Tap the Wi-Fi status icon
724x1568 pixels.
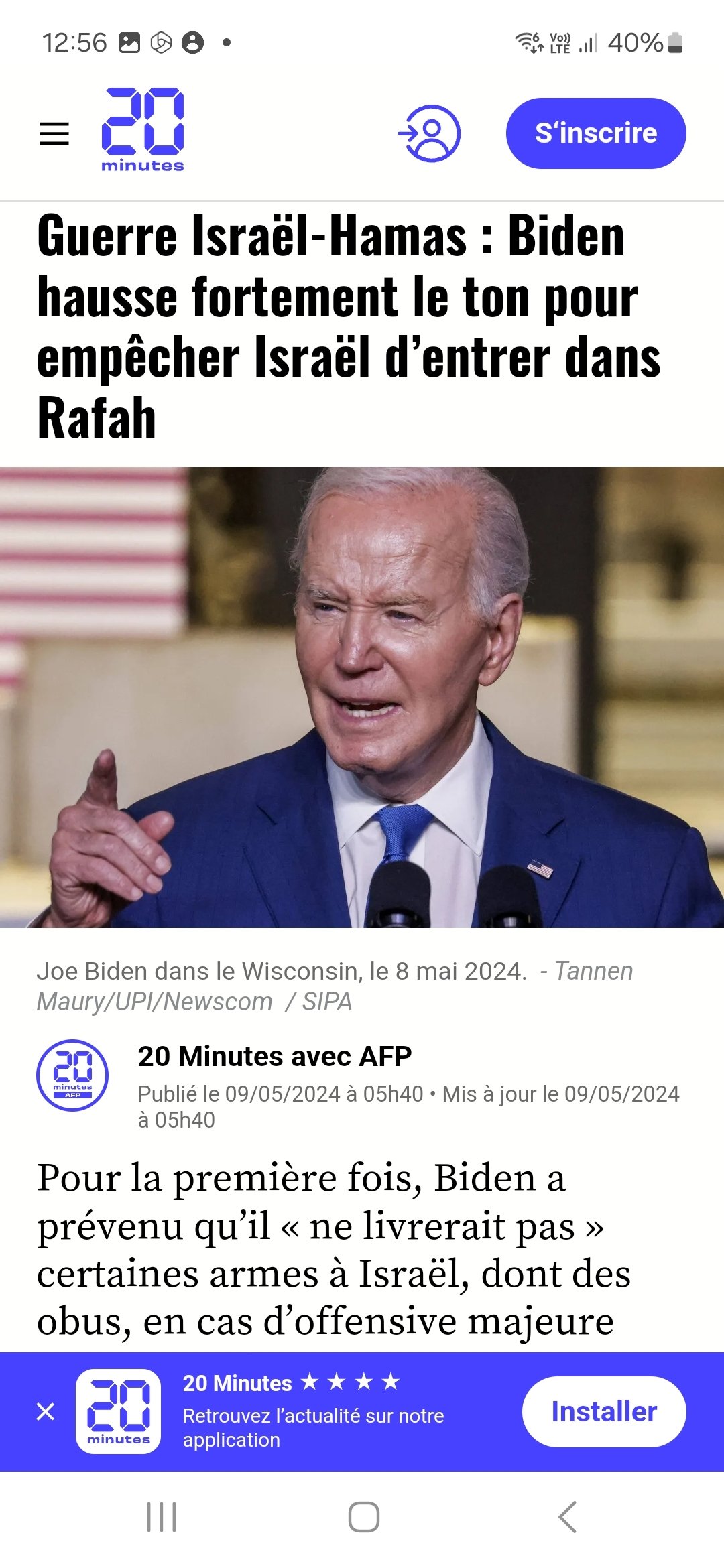click(x=530, y=42)
